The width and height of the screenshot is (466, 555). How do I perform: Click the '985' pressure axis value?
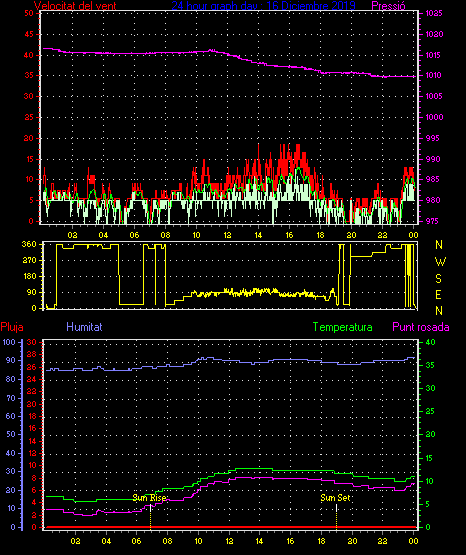point(432,179)
